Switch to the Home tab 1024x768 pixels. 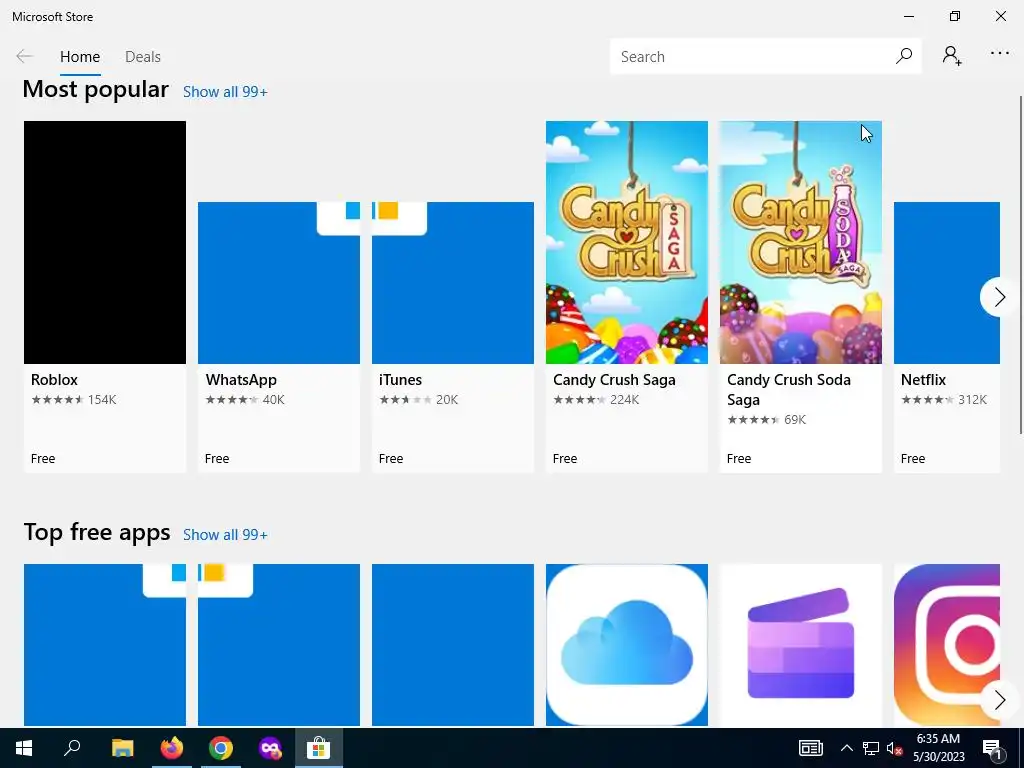pyautogui.click(x=80, y=57)
